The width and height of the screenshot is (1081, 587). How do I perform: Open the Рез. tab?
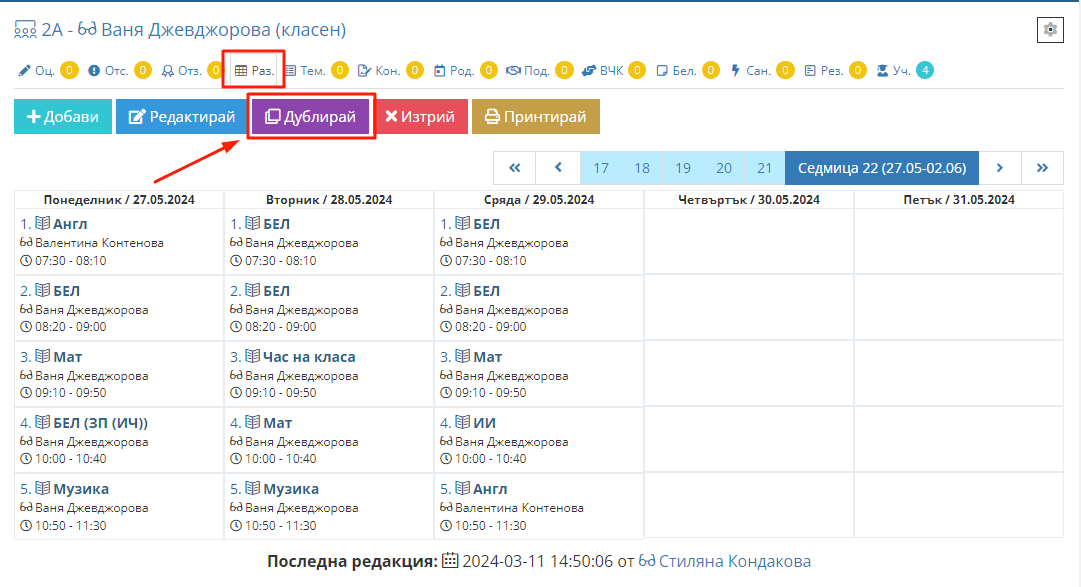click(835, 70)
